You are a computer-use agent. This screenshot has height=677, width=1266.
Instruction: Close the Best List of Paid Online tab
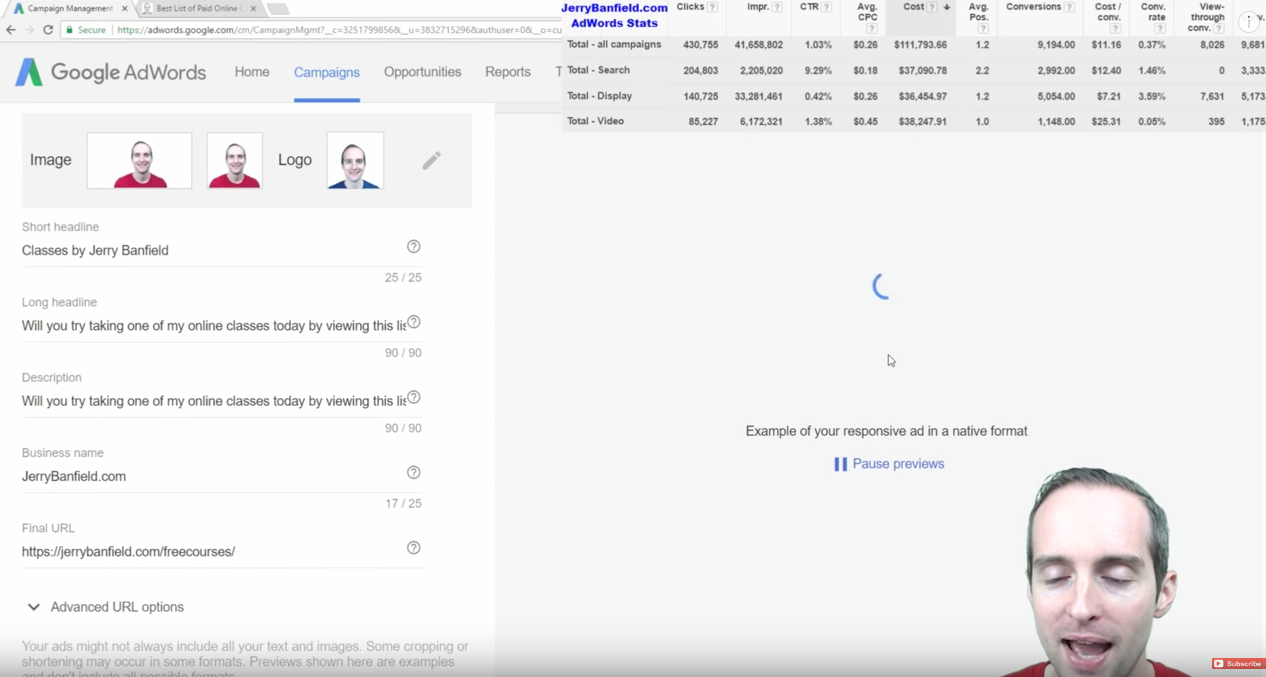(253, 8)
